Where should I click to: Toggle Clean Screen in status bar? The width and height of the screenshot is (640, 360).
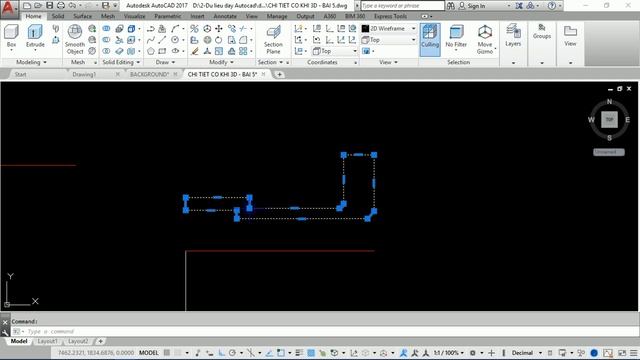tap(622, 353)
